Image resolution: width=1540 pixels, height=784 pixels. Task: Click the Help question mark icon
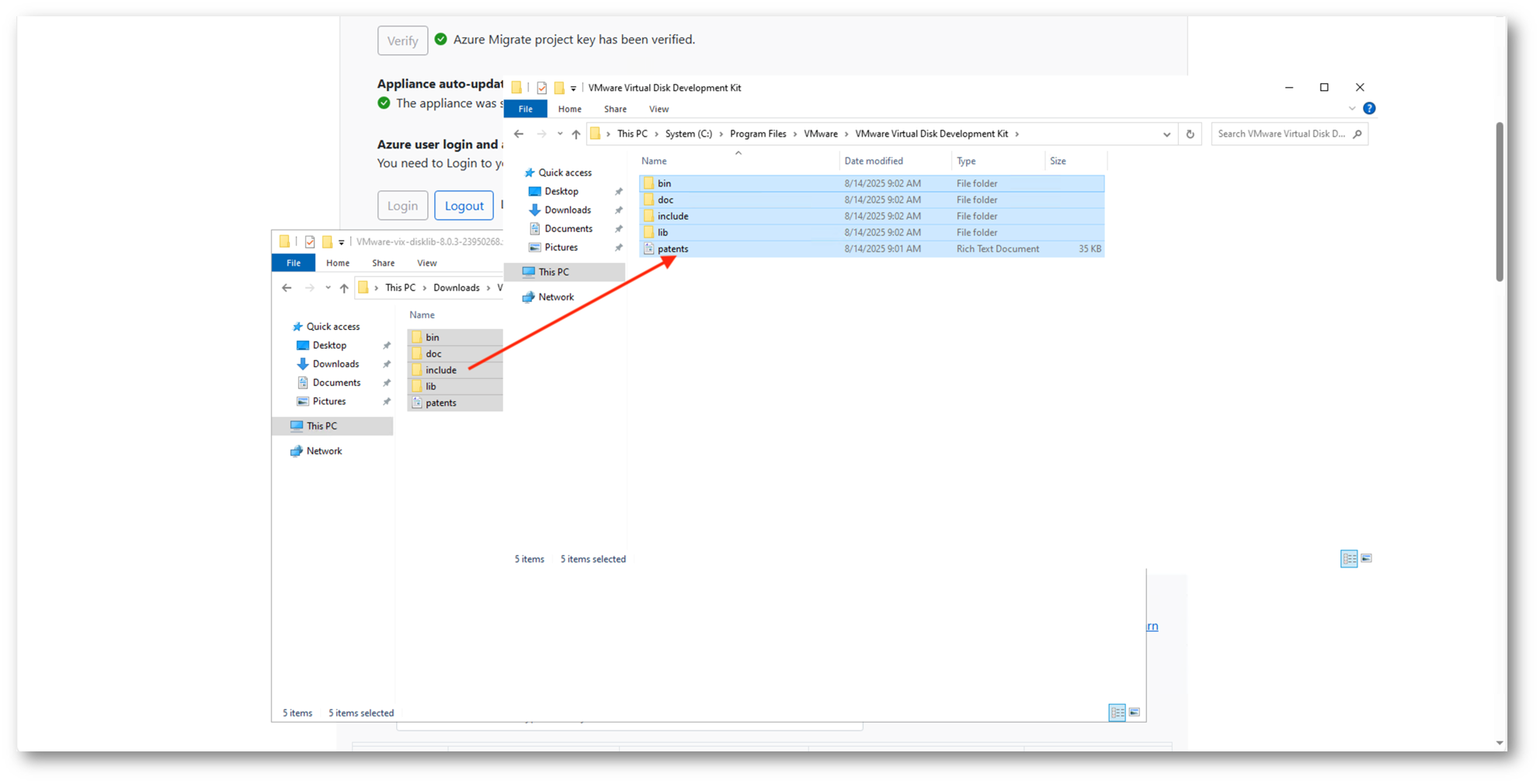[1369, 109]
